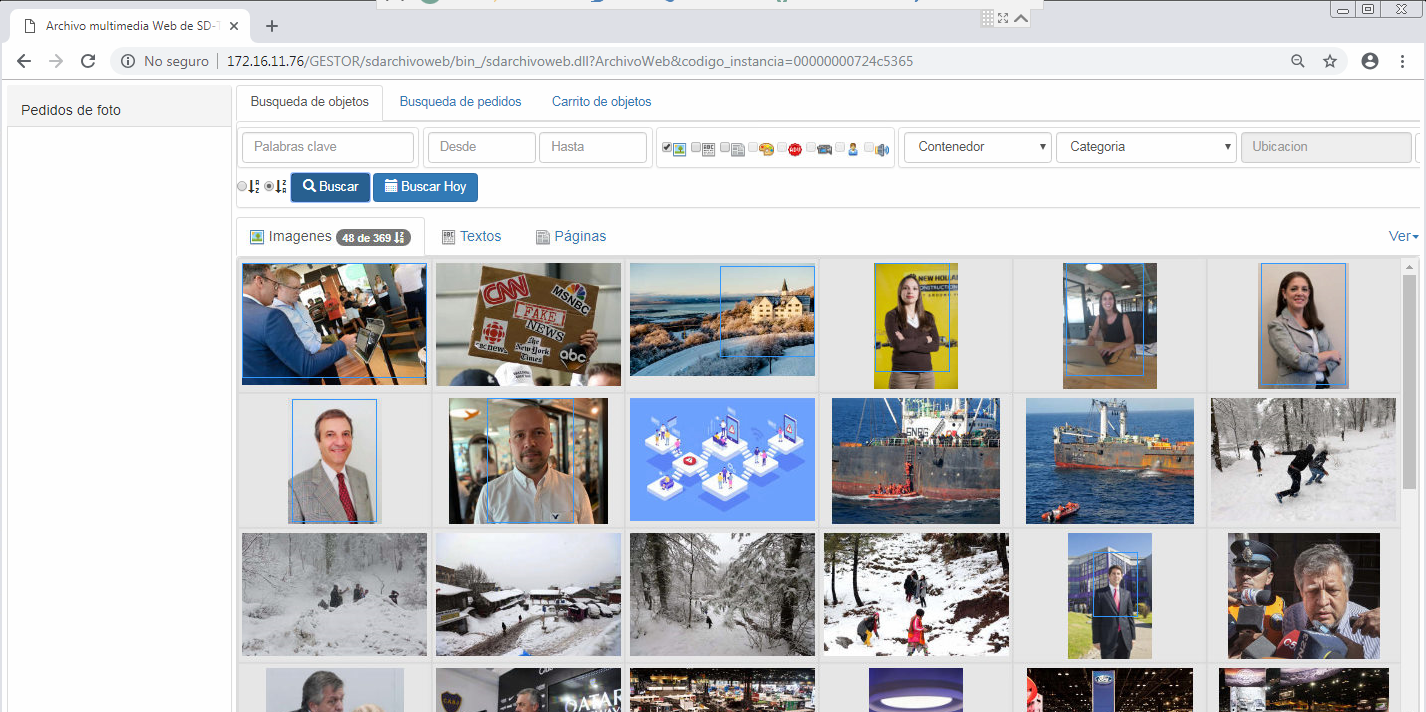1426x712 pixels.
Task: Open the man with red tie thumbnail
Action: [x=334, y=461]
